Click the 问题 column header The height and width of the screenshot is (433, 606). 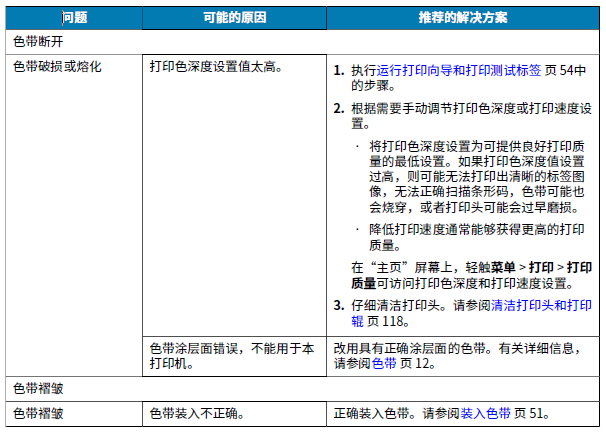[x=74, y=18]
